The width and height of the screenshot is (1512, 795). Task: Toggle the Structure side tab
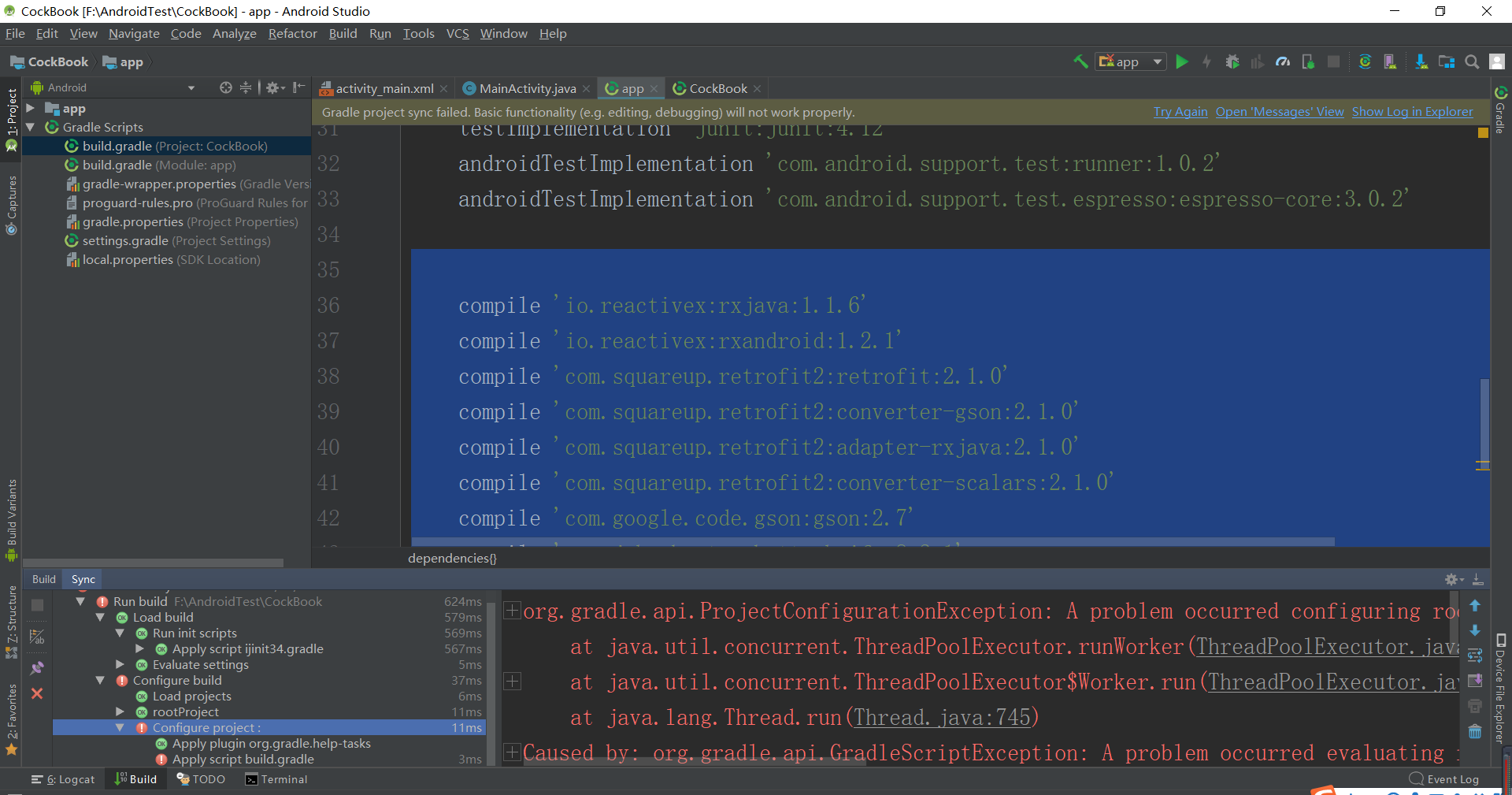11,622
